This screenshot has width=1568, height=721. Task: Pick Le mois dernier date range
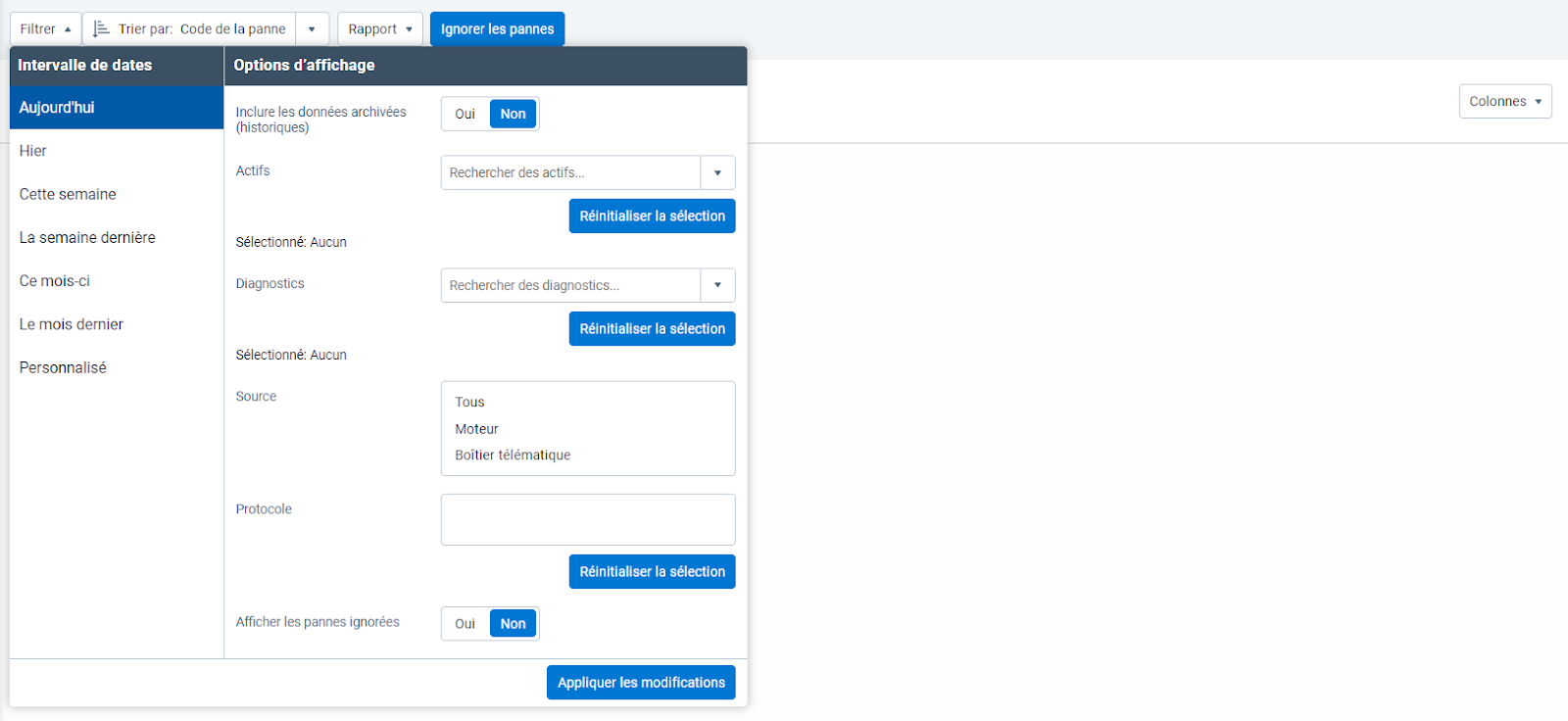point(117,324)
